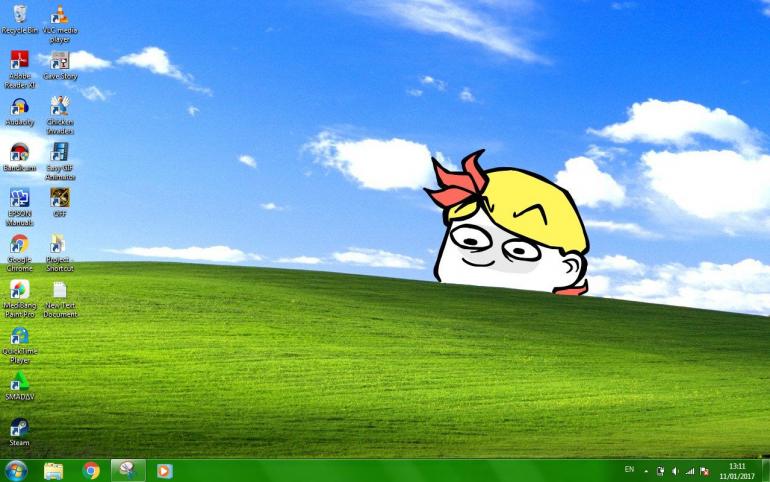
Task: Open the network signal tray icon
Action: [690, 471]
